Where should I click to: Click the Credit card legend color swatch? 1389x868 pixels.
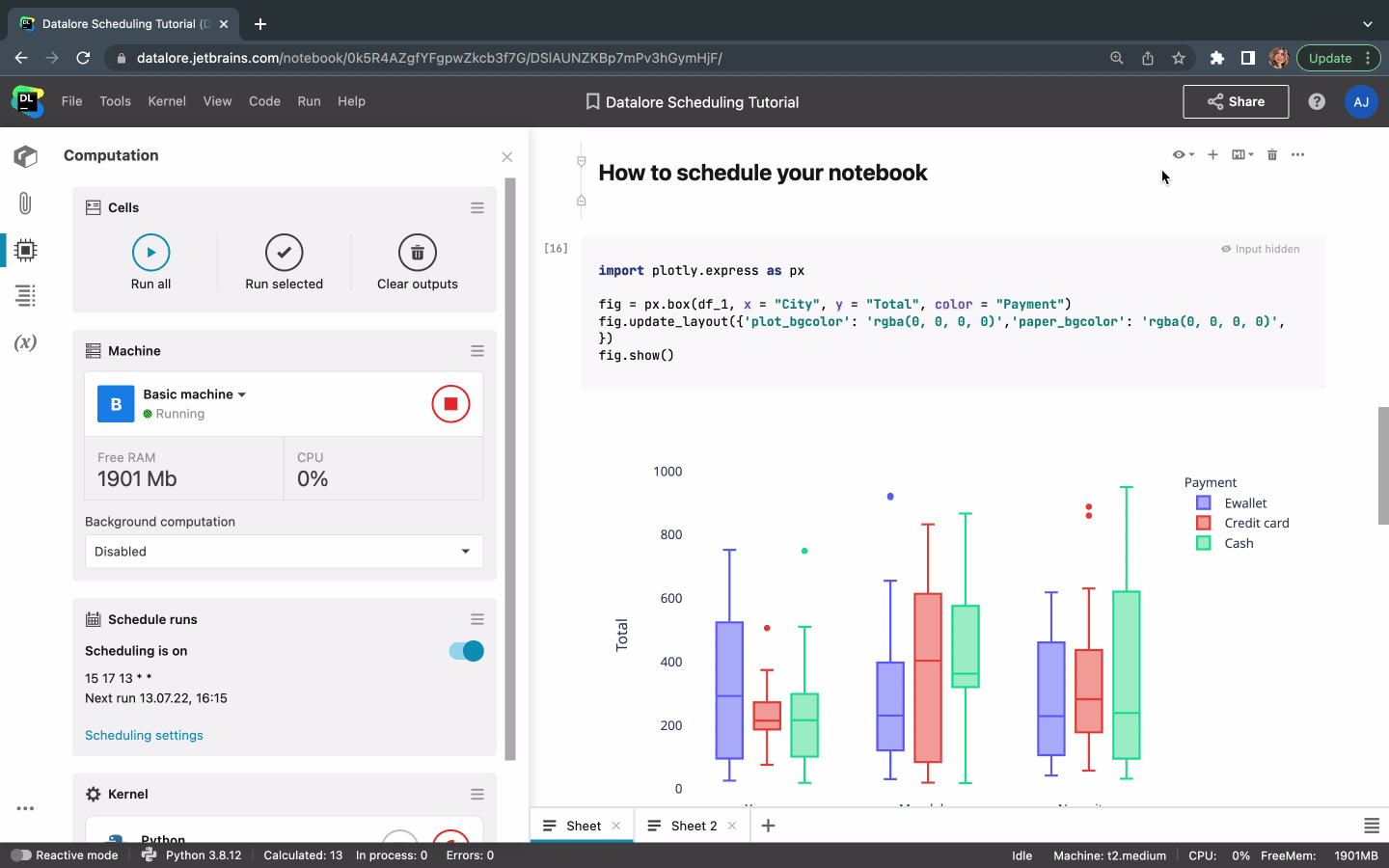tap(1203, 523)
